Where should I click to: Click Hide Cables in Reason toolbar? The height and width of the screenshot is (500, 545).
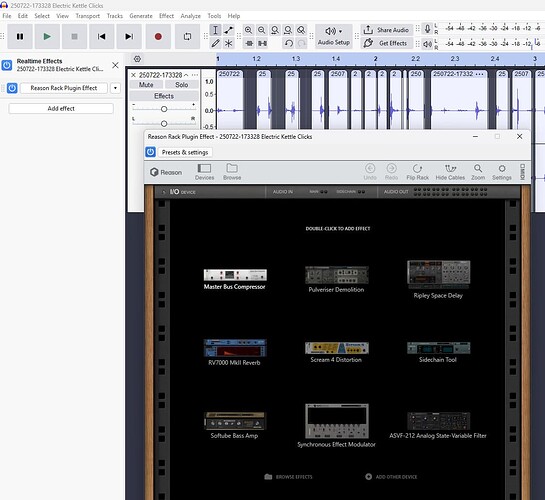pos(450,172)
